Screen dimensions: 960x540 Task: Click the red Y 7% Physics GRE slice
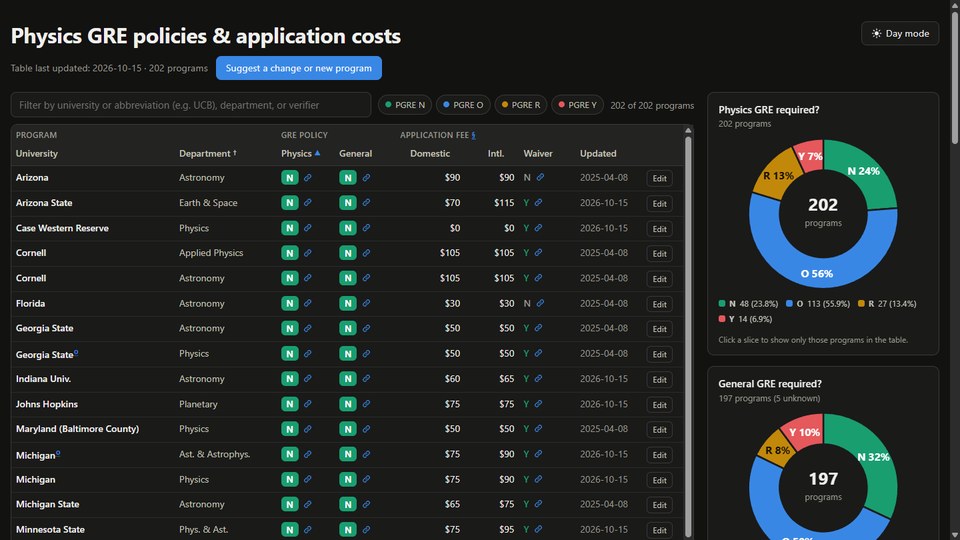point(810,156)
